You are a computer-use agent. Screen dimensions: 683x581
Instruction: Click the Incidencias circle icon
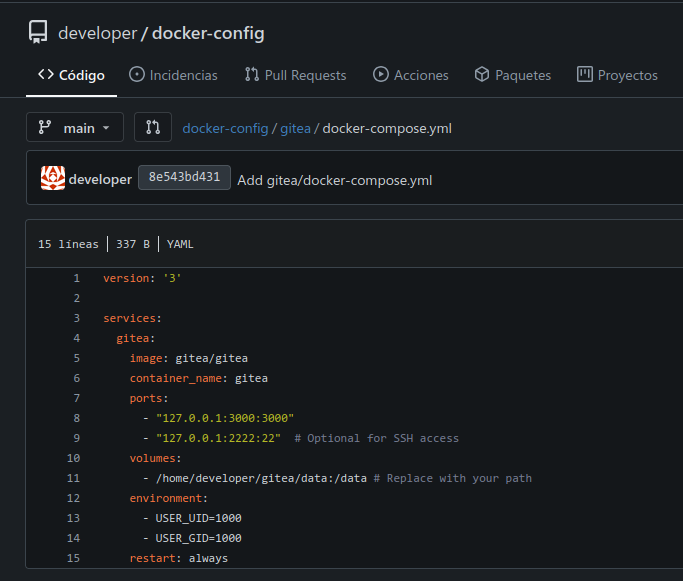coord(137,75)
